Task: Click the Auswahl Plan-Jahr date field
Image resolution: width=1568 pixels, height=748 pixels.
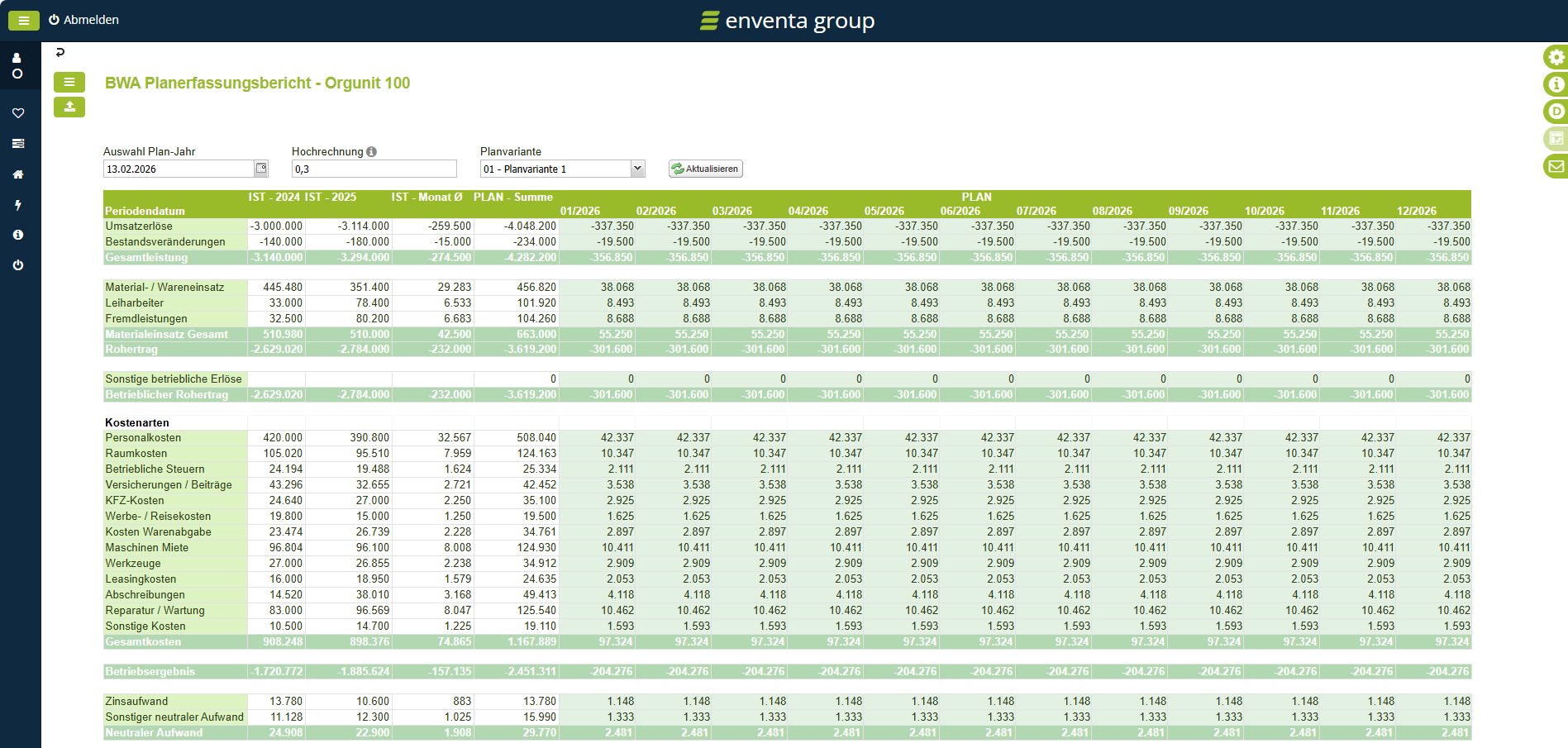Action: [178, 169]
